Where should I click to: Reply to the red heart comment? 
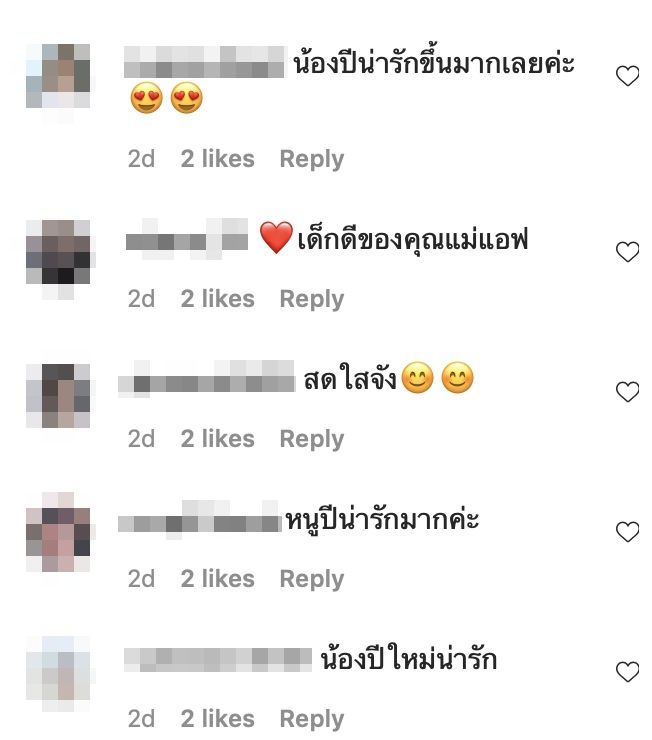tap(312, 300)
